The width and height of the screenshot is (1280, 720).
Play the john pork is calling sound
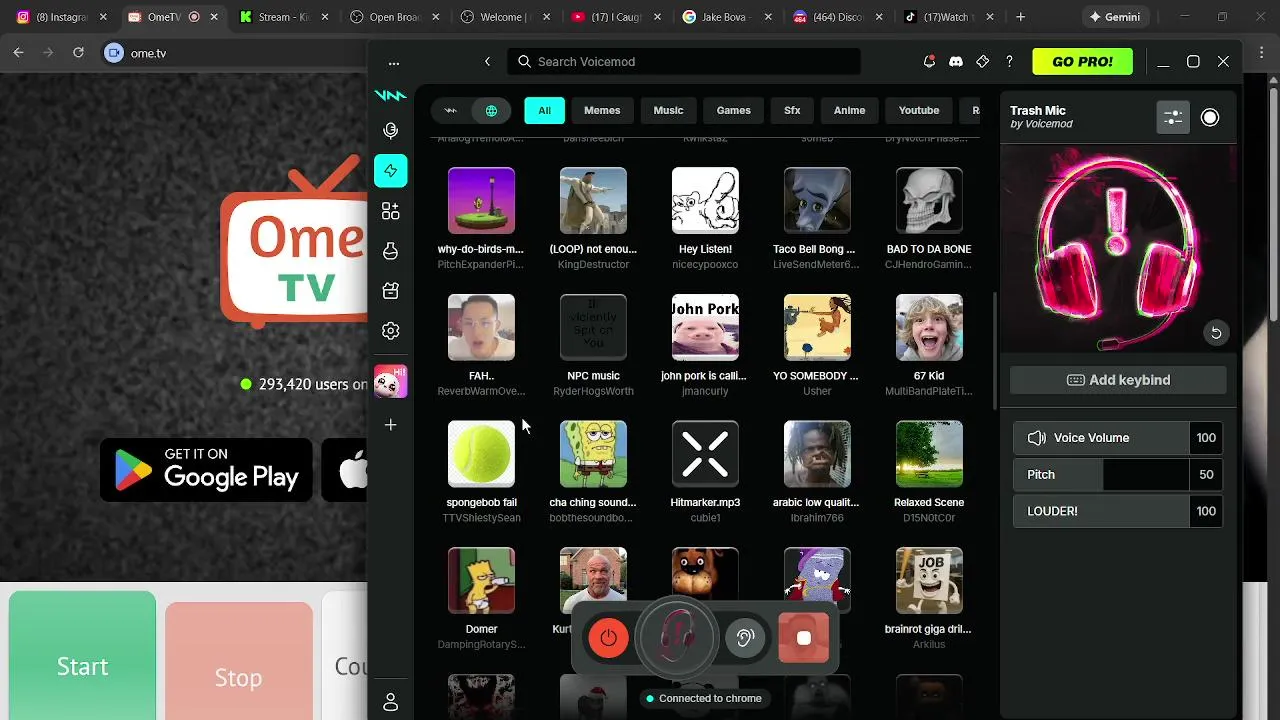click(705, 327)
